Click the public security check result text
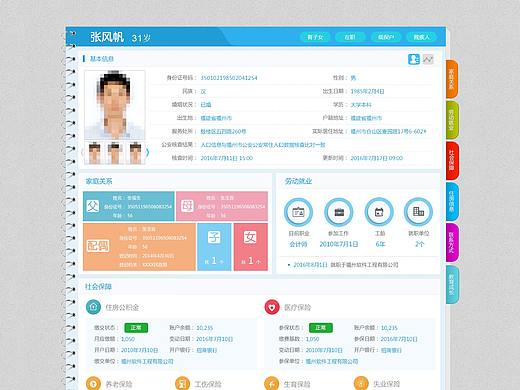520x390 pixels. pyautogui.click(x=263, y=145)
